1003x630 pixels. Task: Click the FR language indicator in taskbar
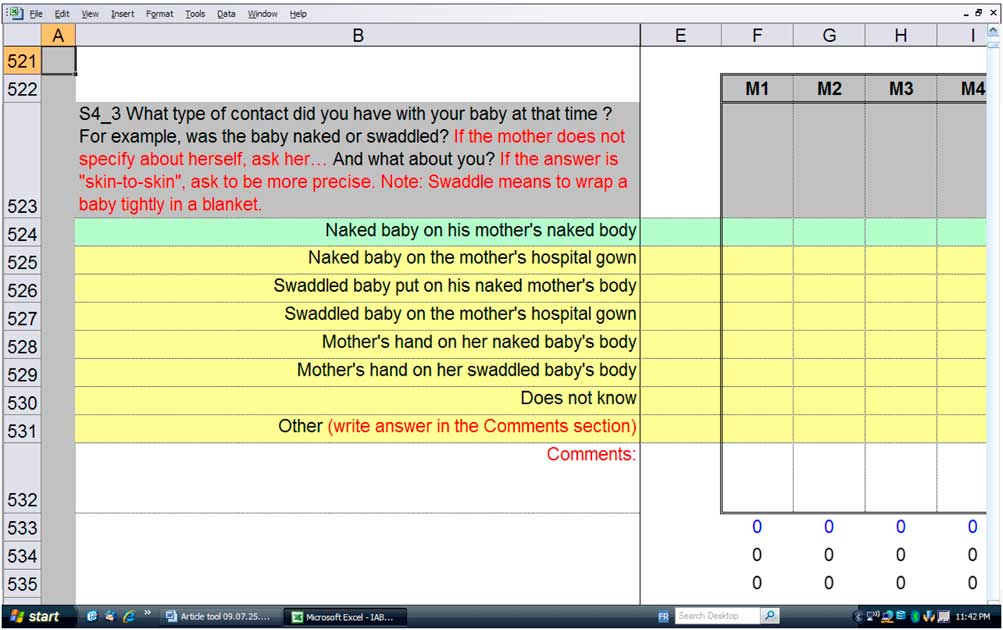664,617
